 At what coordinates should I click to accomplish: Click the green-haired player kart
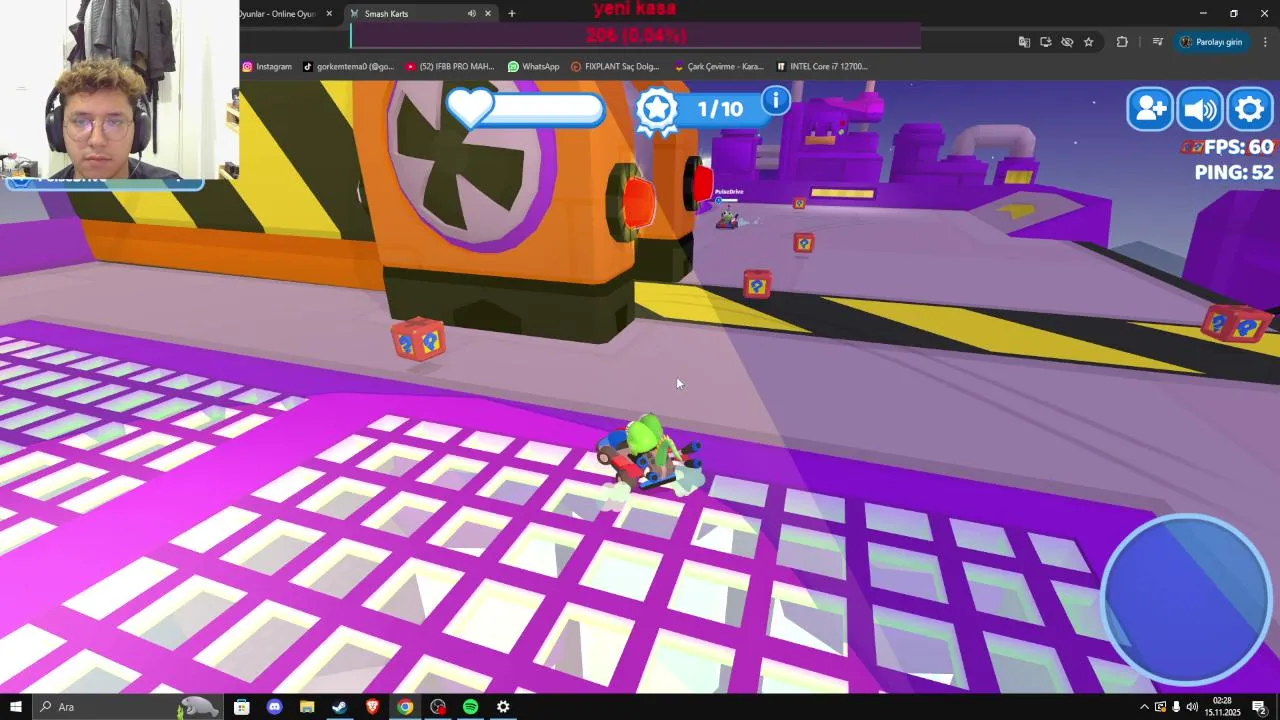point(649,453)
